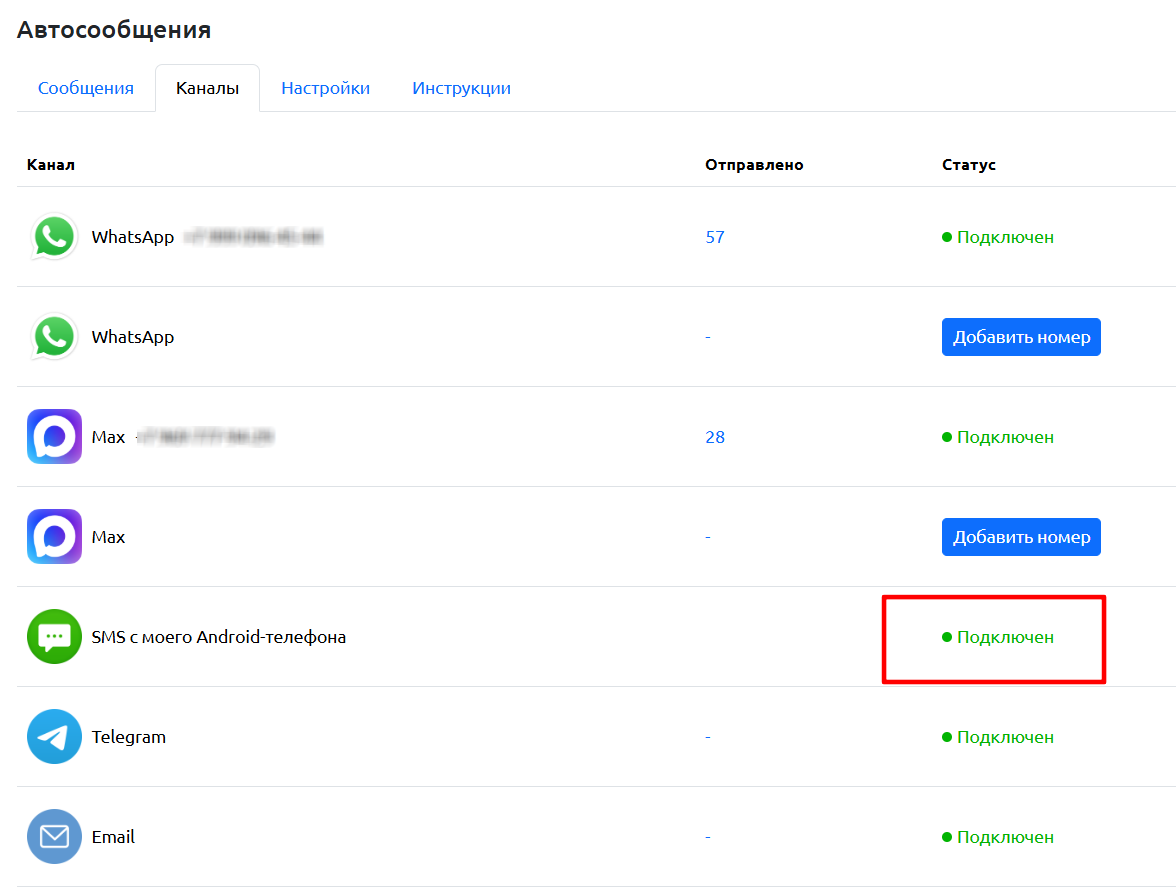Click the WhatsApp icon in the connected row
Image resolution: width=1176 pixels, height=889 pixels.
pyautogui.click(x=54, y=237)
